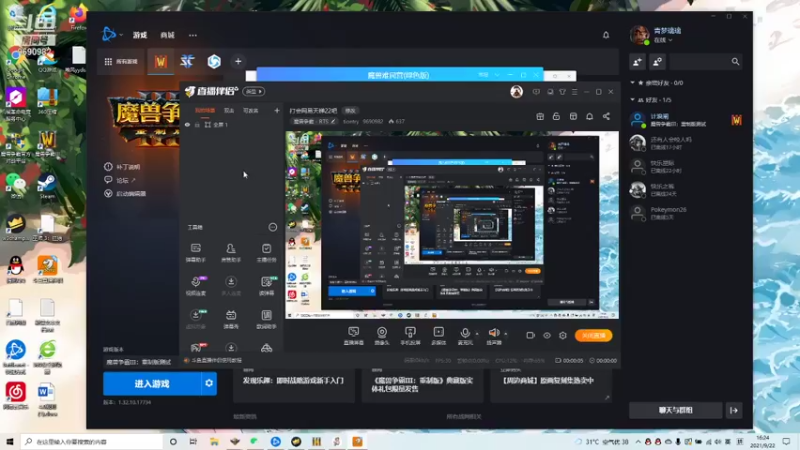This screenshot has height=450, width=800.
Task: Add a 摄像头 webcam source
Action: pos(382,336)
